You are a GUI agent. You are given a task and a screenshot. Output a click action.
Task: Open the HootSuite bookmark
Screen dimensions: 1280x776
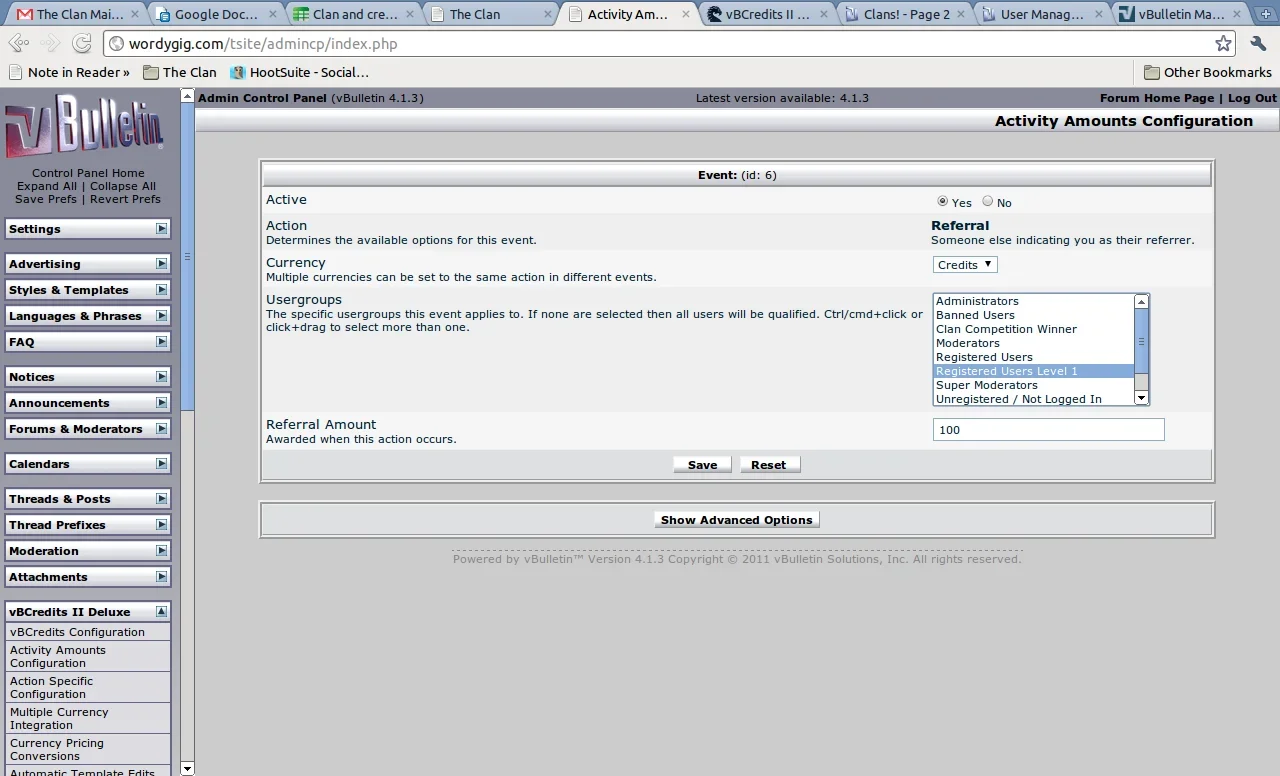[x=299, y=72]
